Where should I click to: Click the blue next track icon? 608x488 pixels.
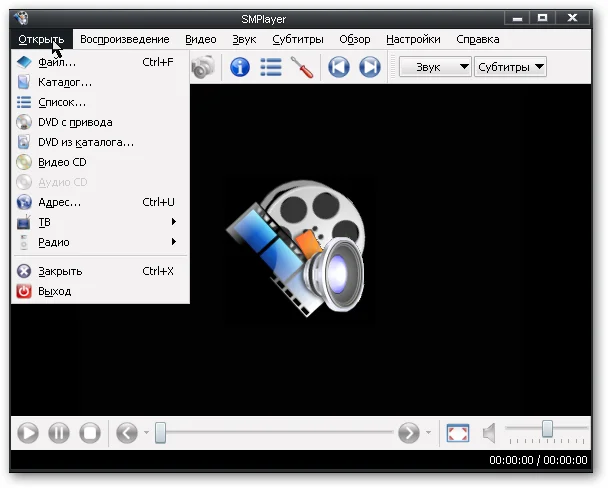pyautogui.click(x=370, y=67)
